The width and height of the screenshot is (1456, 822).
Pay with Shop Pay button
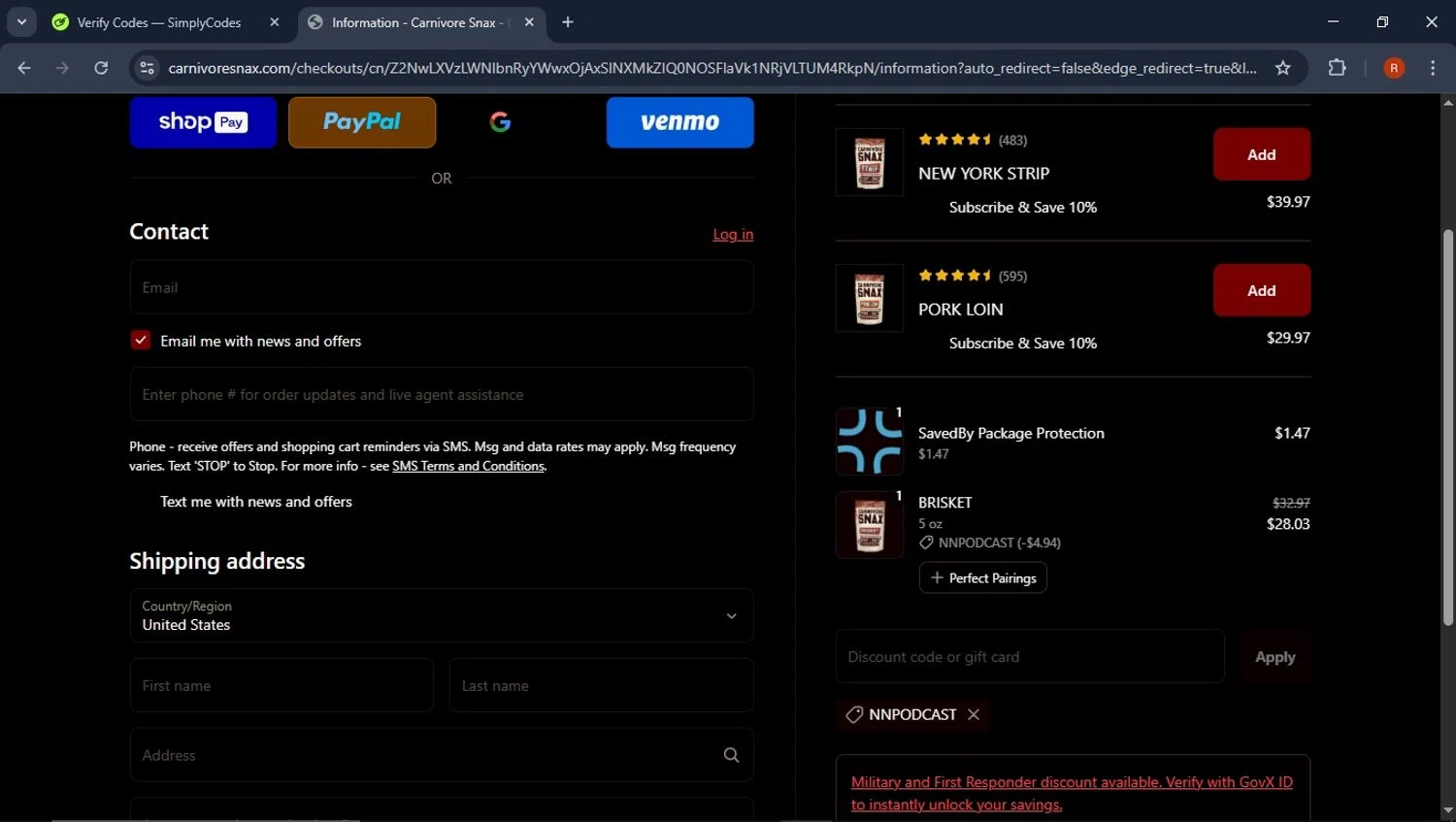[203, 122]
